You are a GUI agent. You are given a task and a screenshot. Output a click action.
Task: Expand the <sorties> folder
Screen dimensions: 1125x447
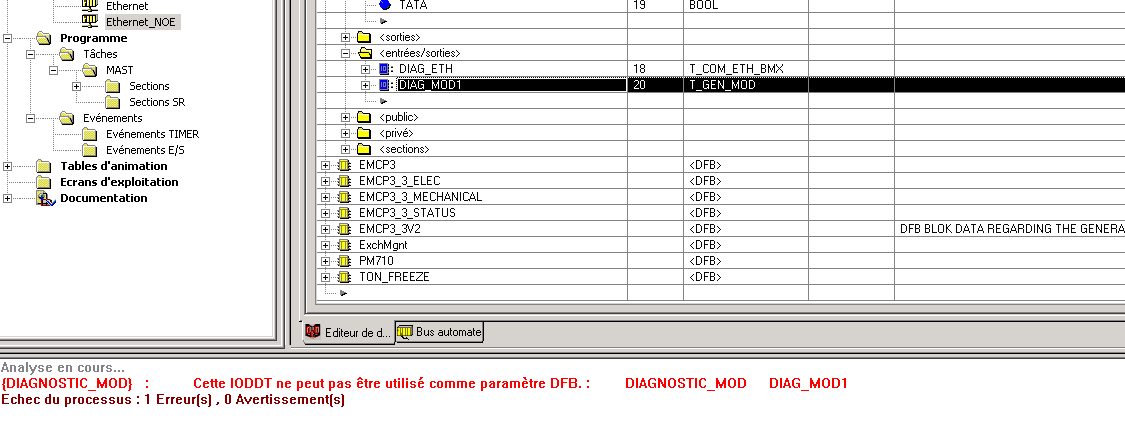click(x=346, y=37)
